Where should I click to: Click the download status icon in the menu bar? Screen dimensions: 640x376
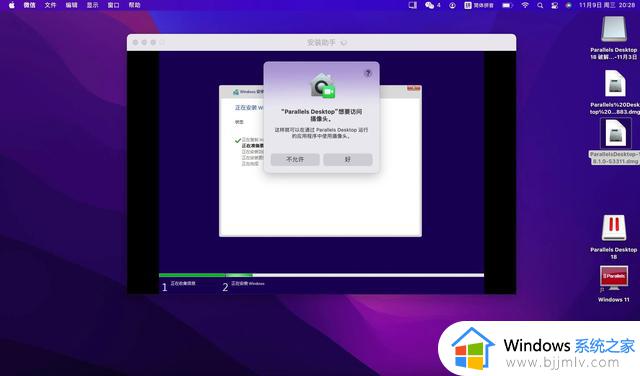click(x=452, y=5)
